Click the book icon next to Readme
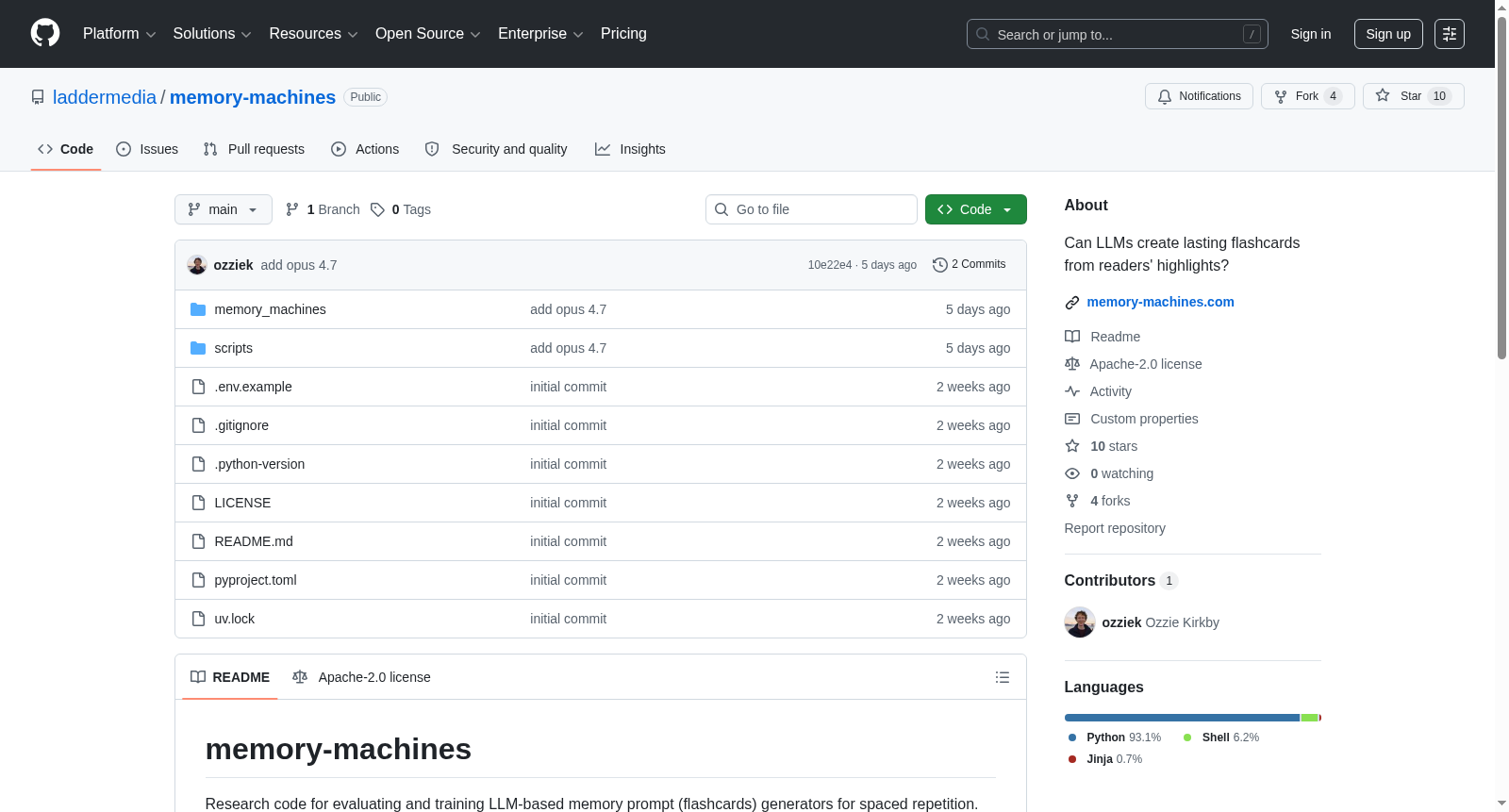This screenshot has width=1509, height=812. click(x=1072, y=337)
